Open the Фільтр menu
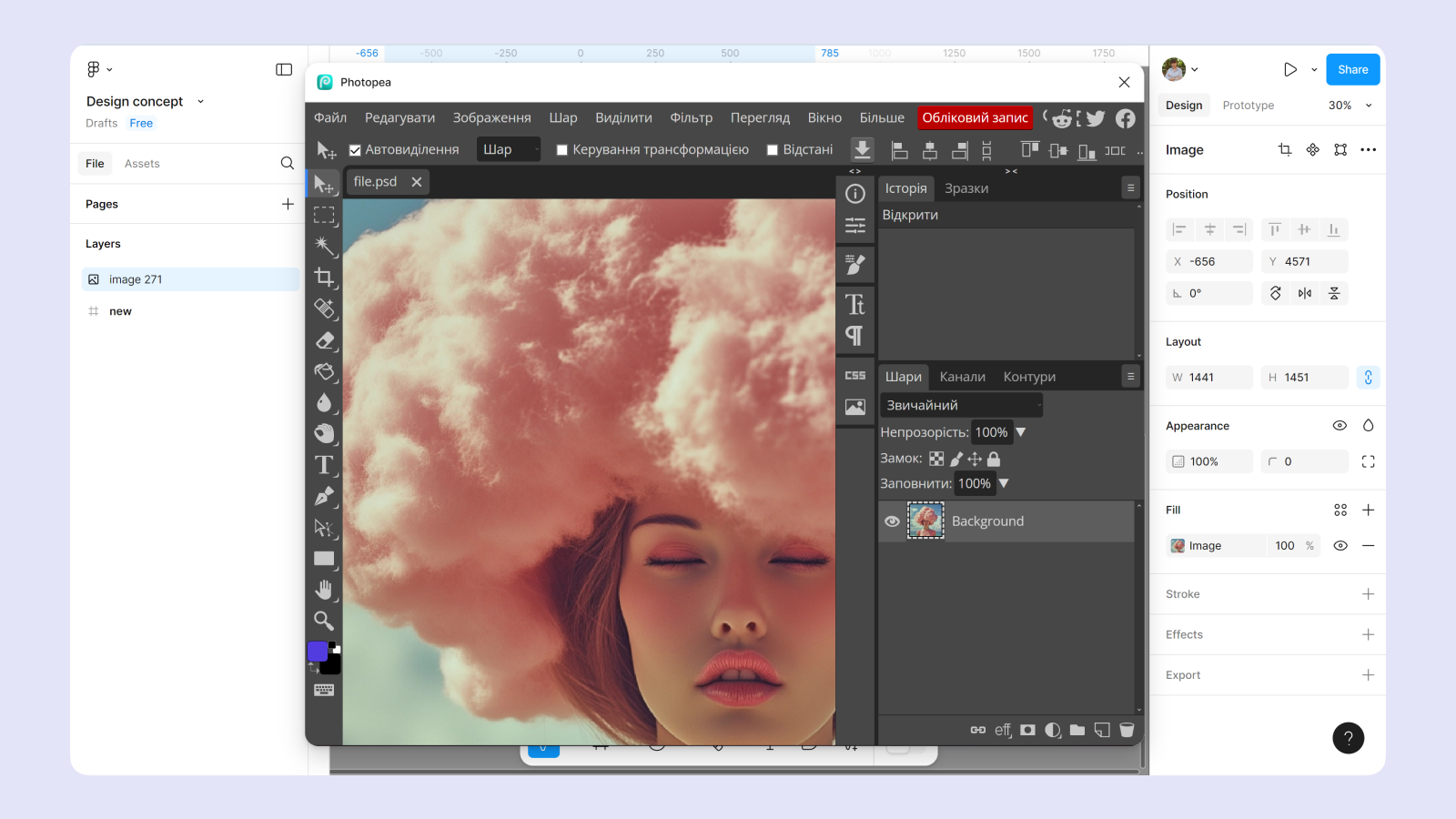The image size is (1456, 819). tap(691, 117)
